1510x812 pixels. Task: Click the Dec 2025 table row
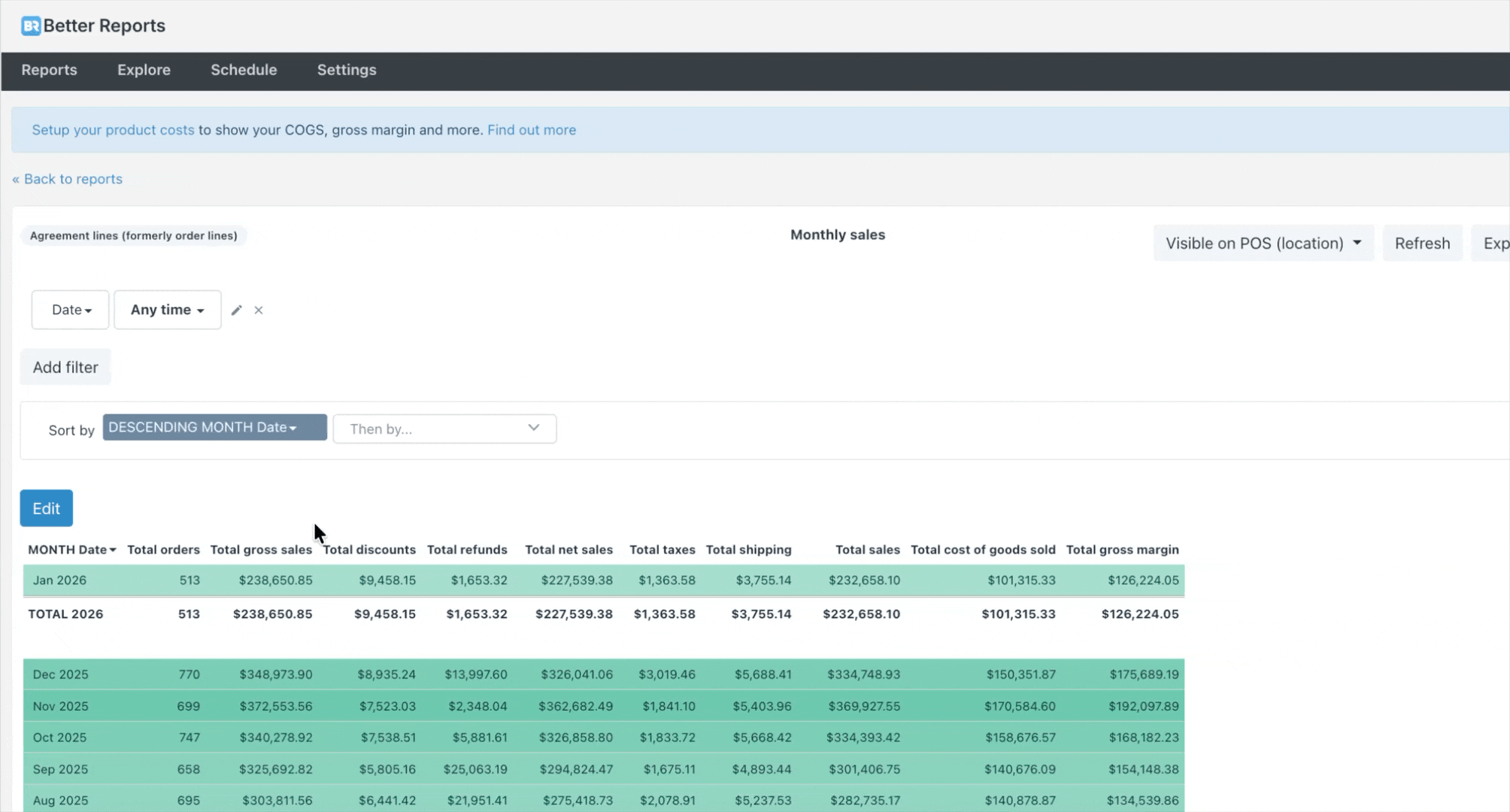click(x=60, y=674)
